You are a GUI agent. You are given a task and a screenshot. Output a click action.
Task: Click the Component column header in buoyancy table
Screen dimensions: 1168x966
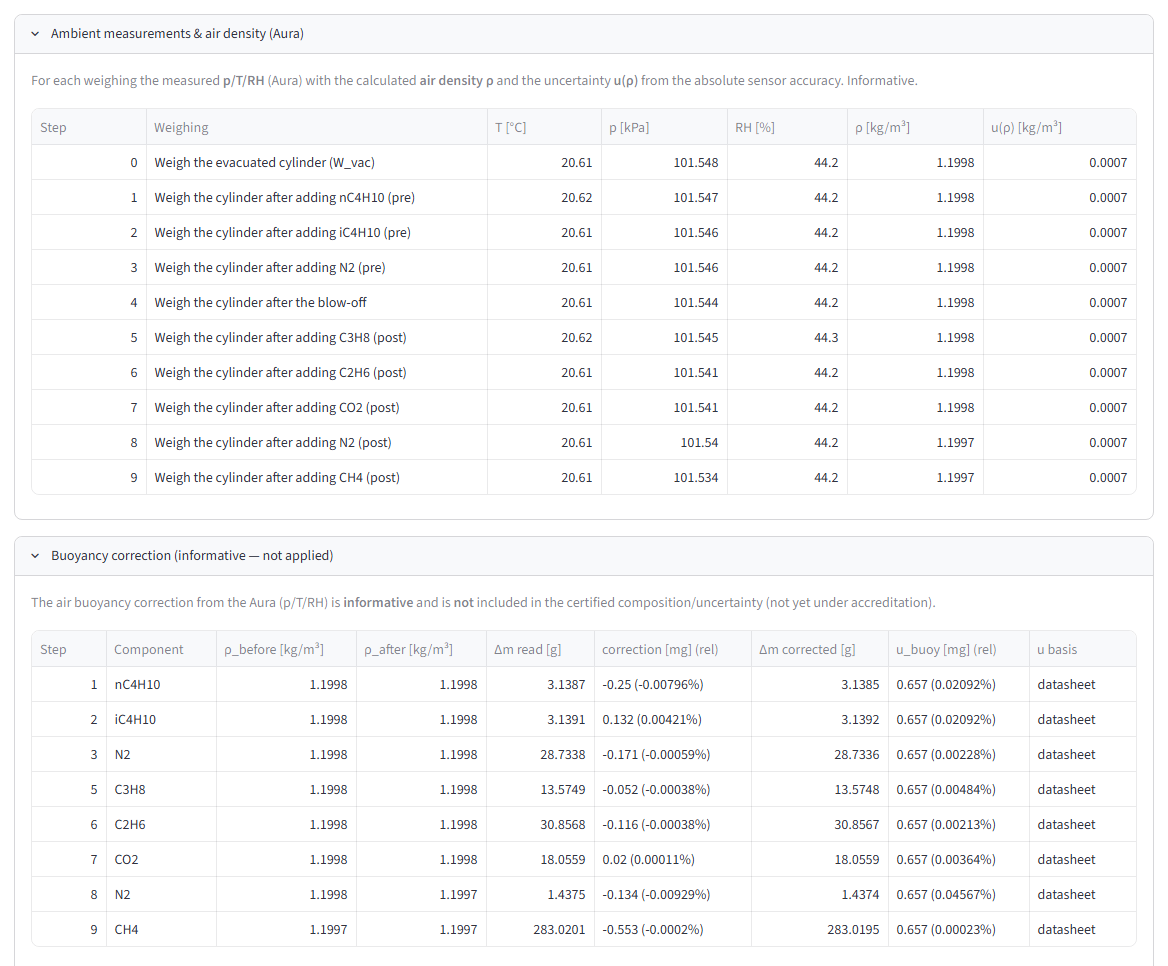pyautogui.click(x=148, y=649)
